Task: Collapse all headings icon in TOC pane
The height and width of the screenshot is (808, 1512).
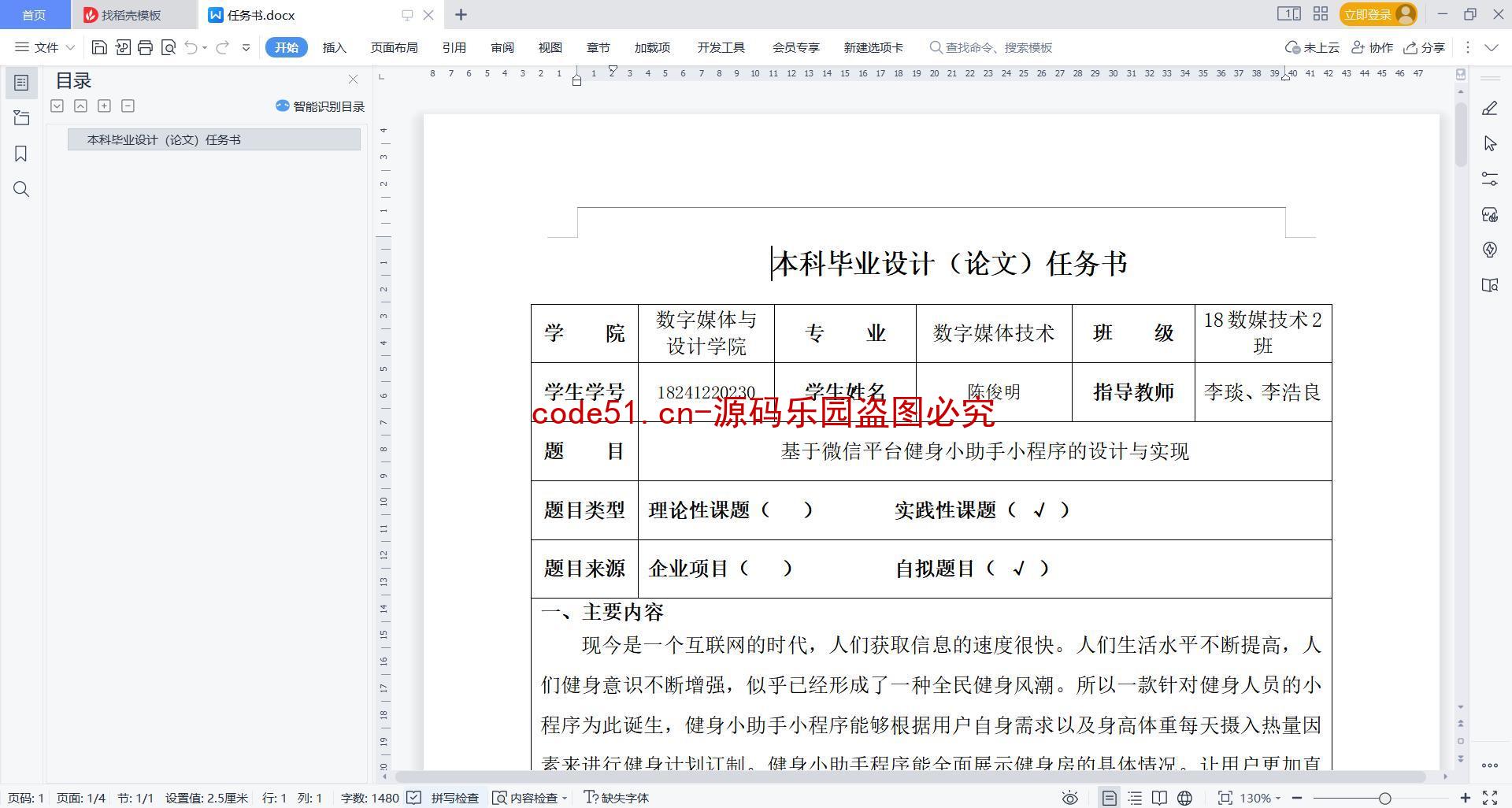Action: tap(57, 106)
